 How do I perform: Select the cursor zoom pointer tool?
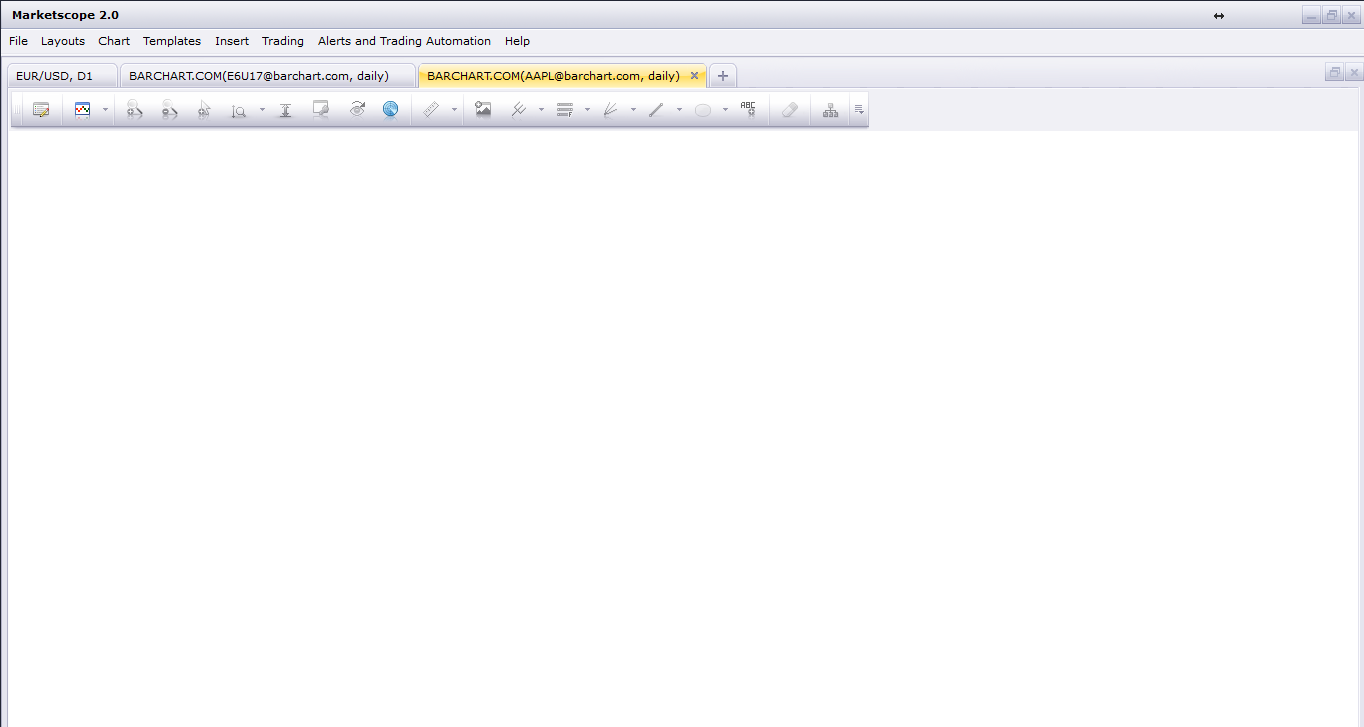(204, 110)
